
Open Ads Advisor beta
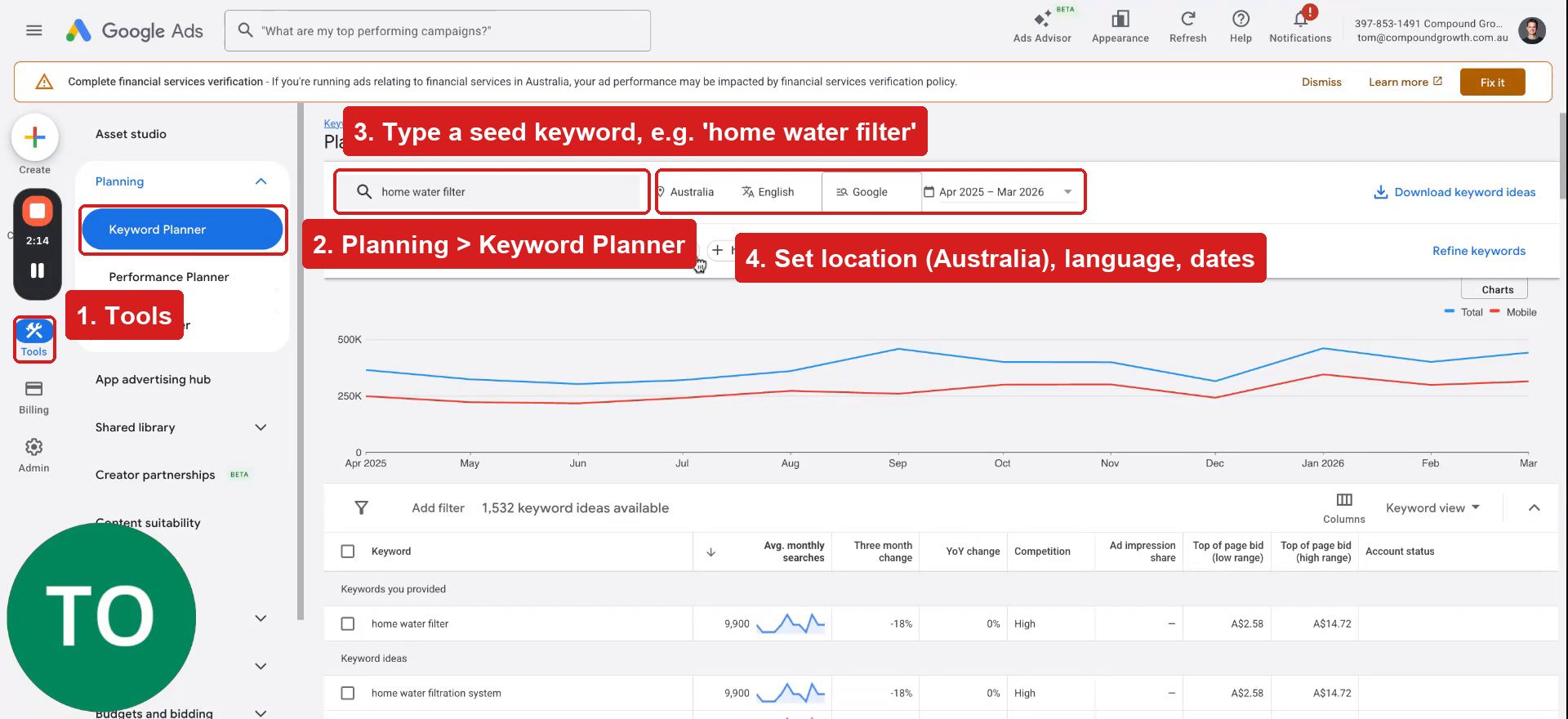click(x=1042, y=27)
